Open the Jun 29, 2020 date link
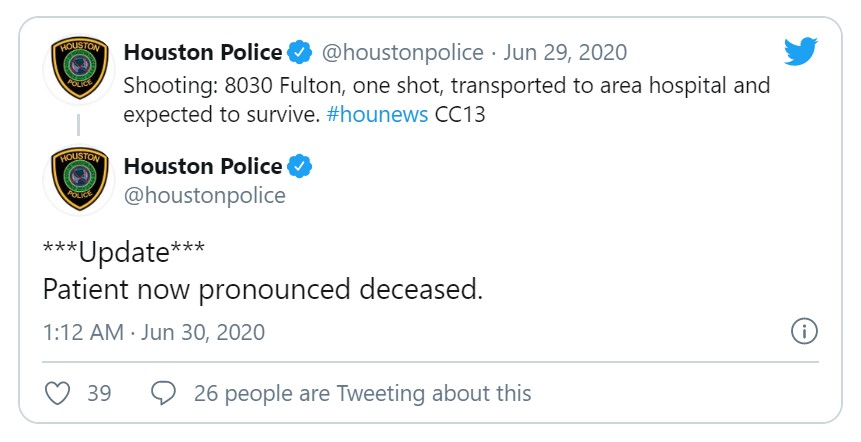This screenshot has width=861, height=442. coord(565,53)
